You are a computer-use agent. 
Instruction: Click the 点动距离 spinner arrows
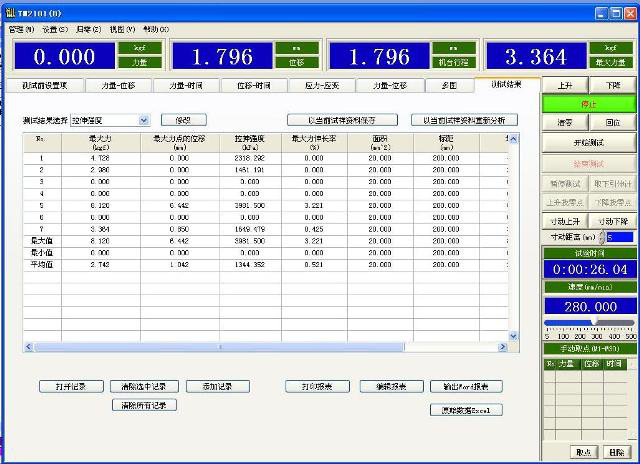(x=602, y=237)
